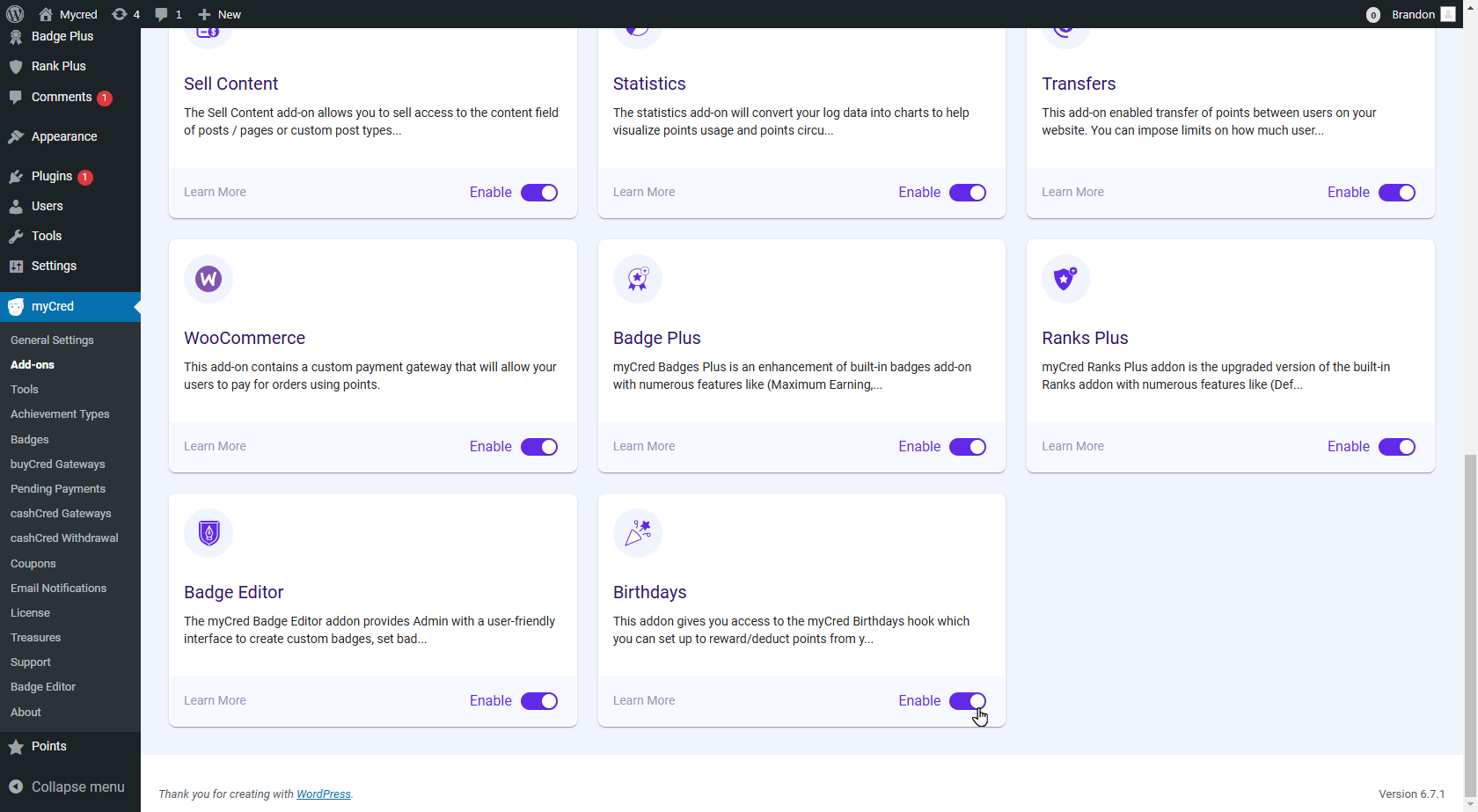Click the Ranks Plus shield icon

pyautogui.click(x=1065, y=279)
